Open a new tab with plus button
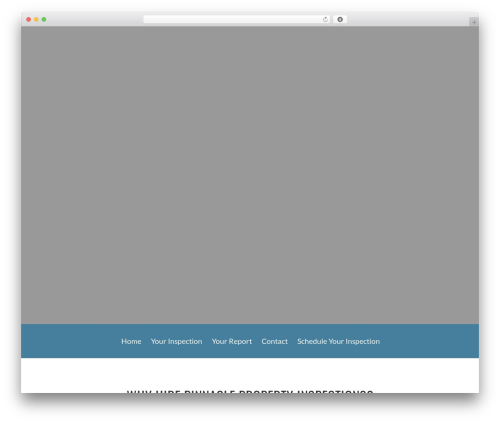 pyautogui.click(x=474, y=22)
